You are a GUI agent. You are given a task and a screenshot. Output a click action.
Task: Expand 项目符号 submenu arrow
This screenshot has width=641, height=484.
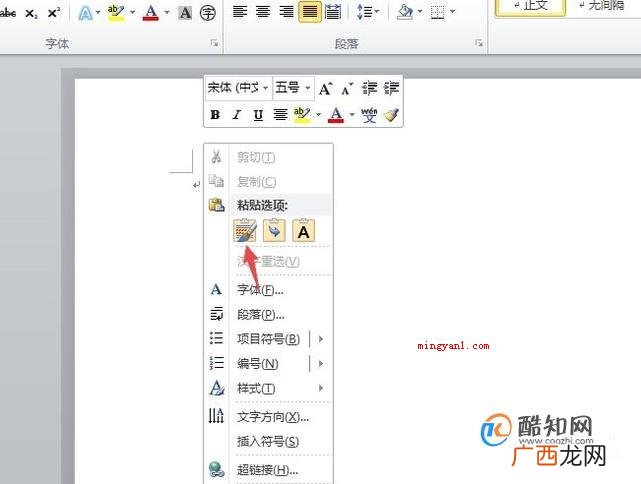321,339
